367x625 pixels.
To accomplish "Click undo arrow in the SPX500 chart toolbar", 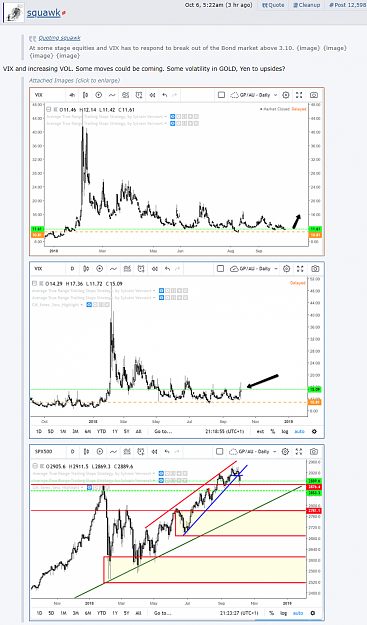I will pos(167,452).
